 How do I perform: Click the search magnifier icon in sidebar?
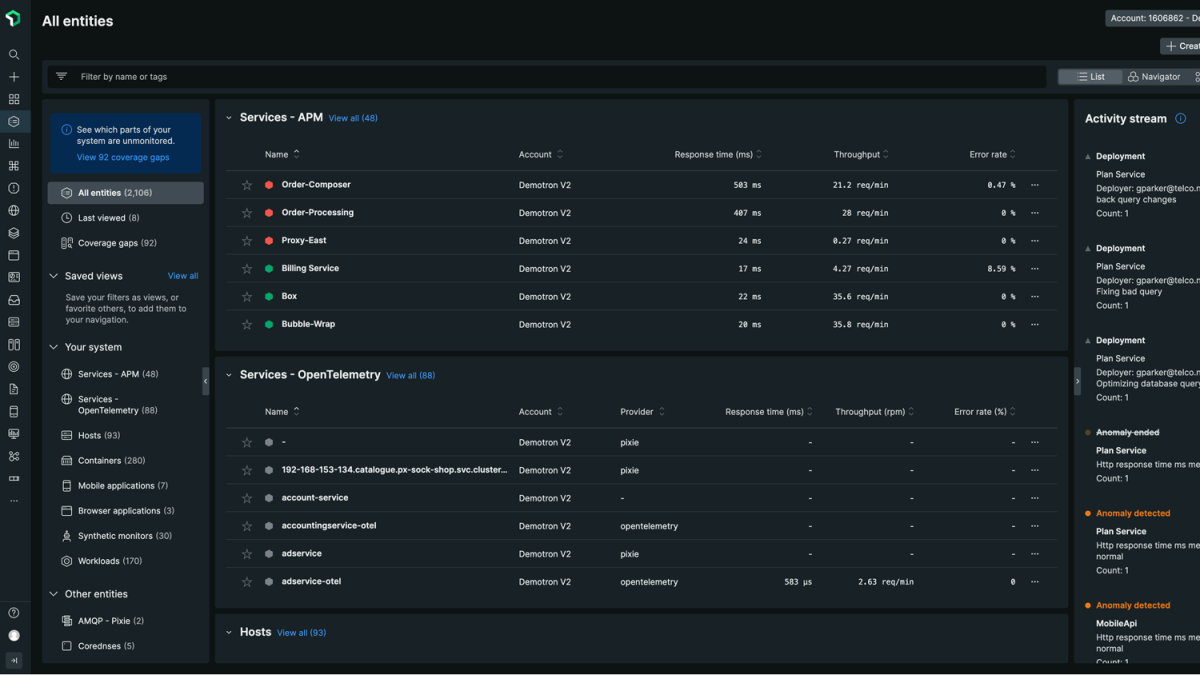coord(14,55)
